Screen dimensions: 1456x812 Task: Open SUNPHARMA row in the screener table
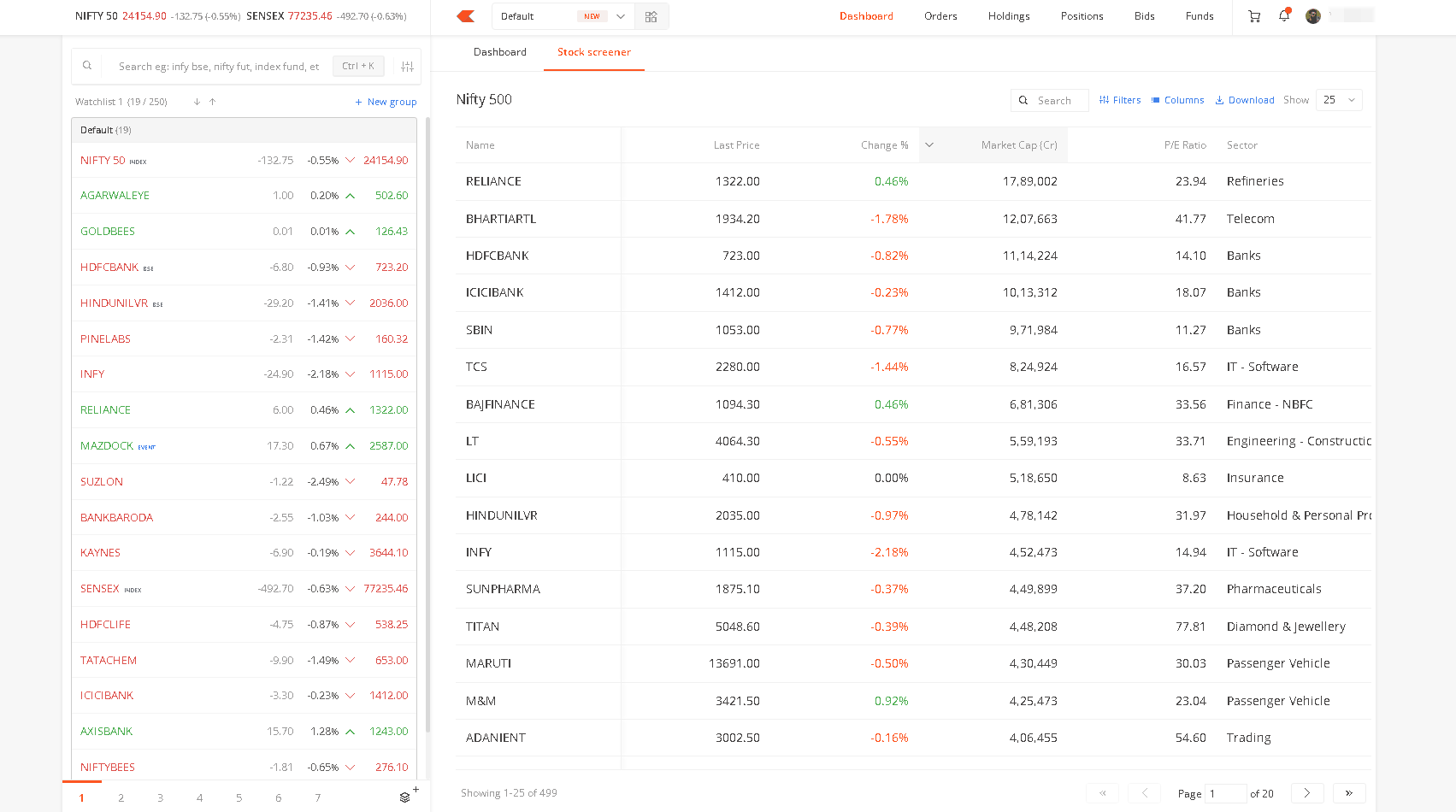[x=913, y=589]
